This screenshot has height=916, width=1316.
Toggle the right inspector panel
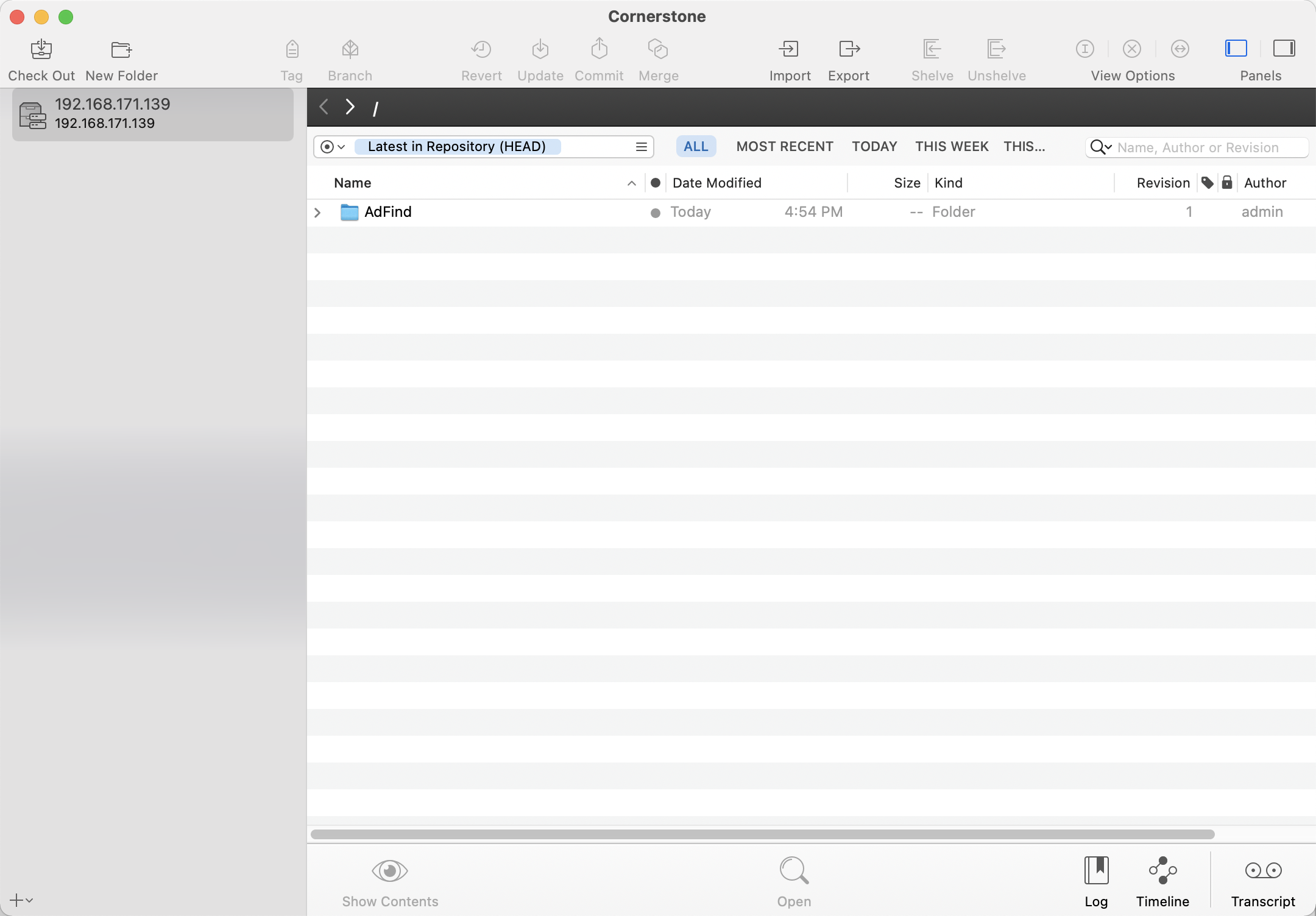[x=1284, y=49]
